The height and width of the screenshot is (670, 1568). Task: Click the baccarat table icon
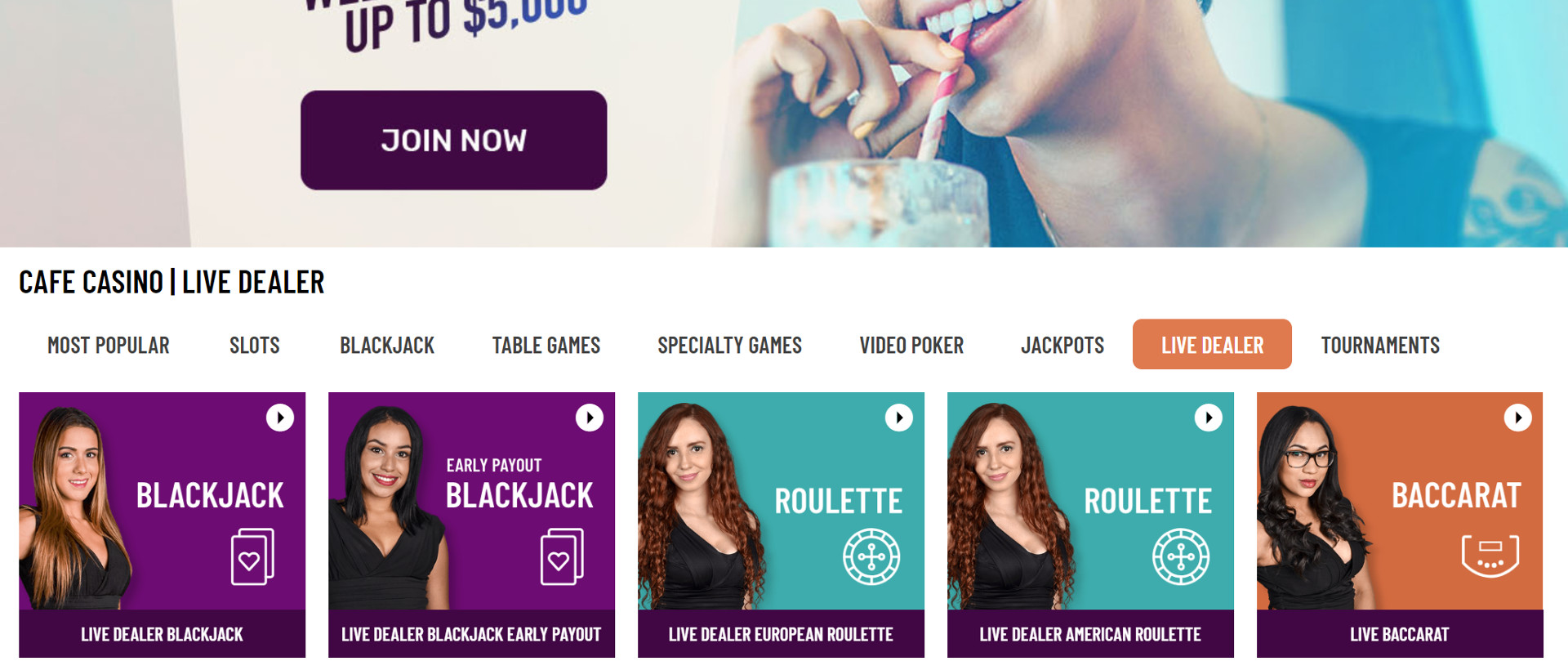pyautogui.click(x=1490, y=556)
